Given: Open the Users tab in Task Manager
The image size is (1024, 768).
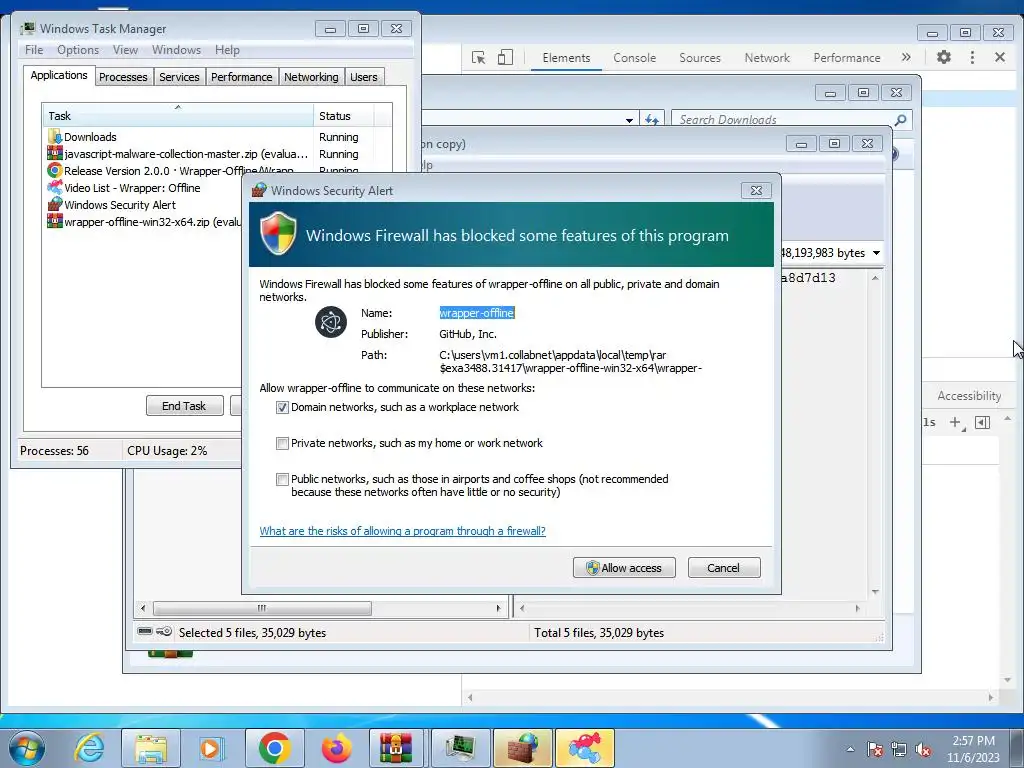Looking at the screenshot, I should click(x=364, y=77).
